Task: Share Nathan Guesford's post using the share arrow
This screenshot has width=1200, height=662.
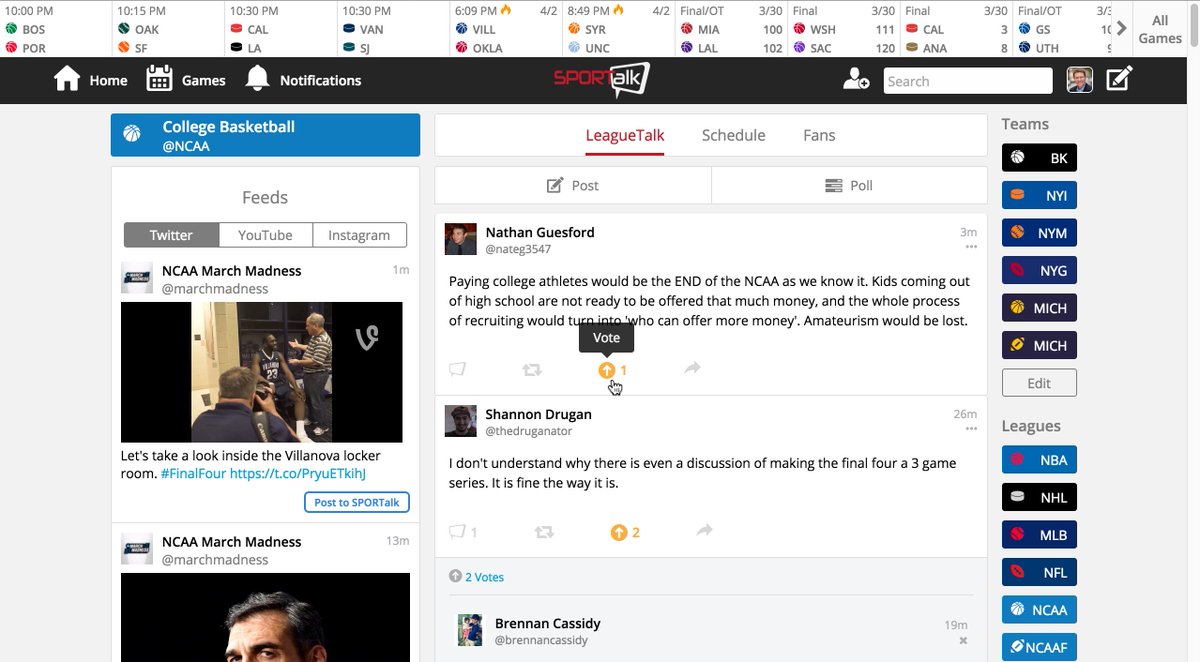Action: tap(692, 369)
